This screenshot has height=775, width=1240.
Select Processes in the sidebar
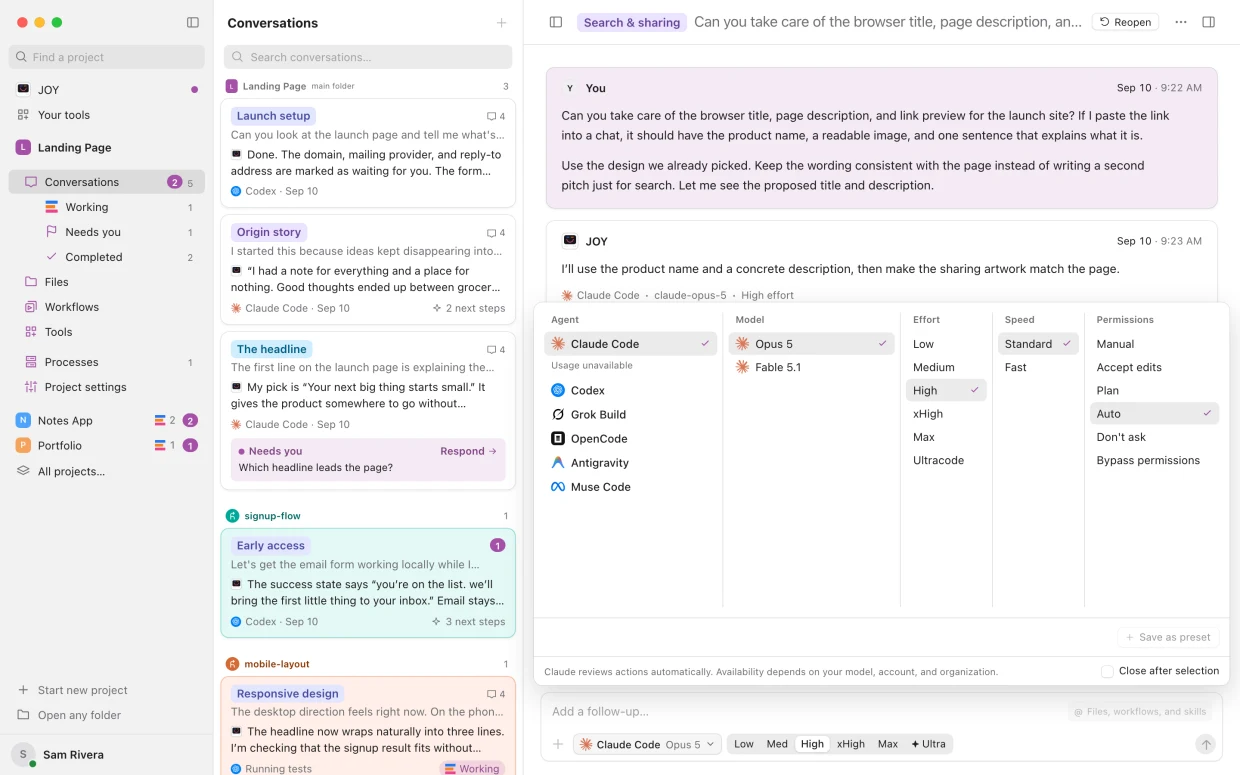(106, 362)
